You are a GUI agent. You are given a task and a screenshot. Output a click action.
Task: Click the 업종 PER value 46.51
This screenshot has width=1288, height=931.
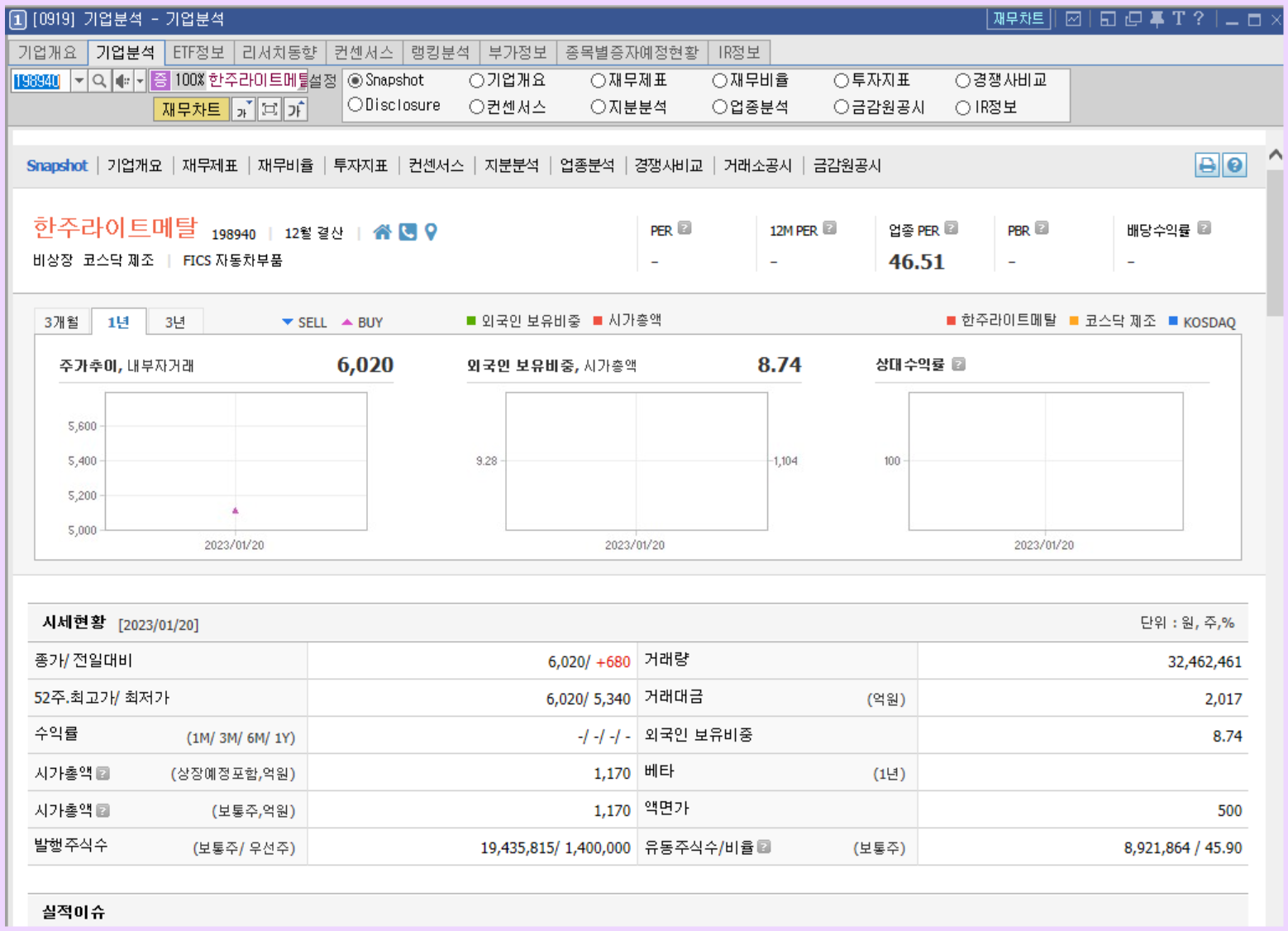click(916, 261)
